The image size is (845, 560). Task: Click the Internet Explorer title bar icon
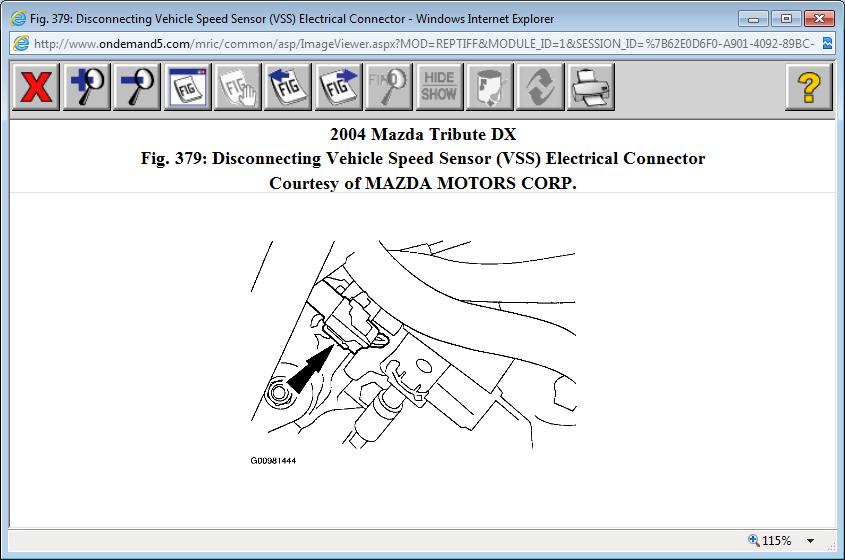click(18, 18)
